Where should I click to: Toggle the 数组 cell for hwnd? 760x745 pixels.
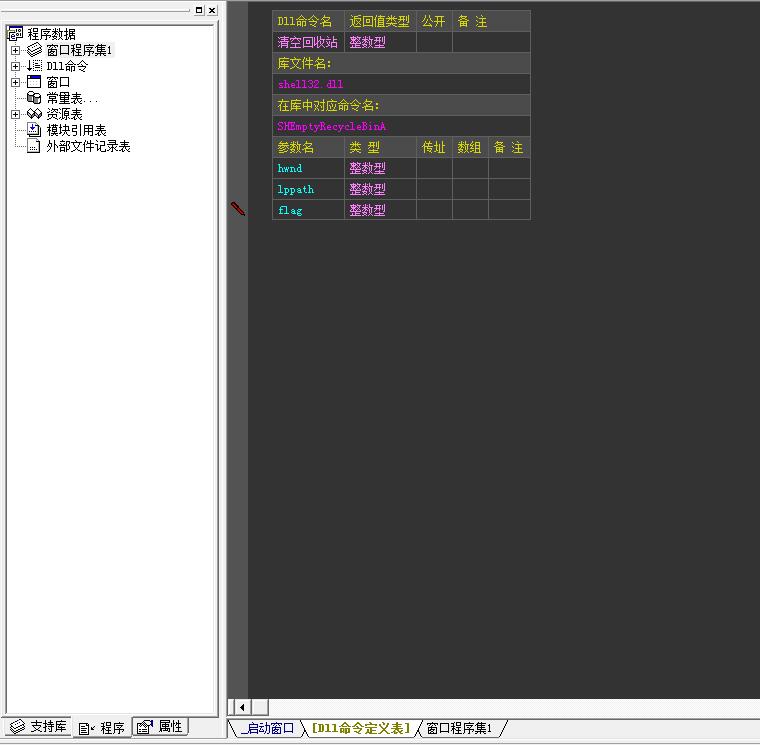point(470,169)
